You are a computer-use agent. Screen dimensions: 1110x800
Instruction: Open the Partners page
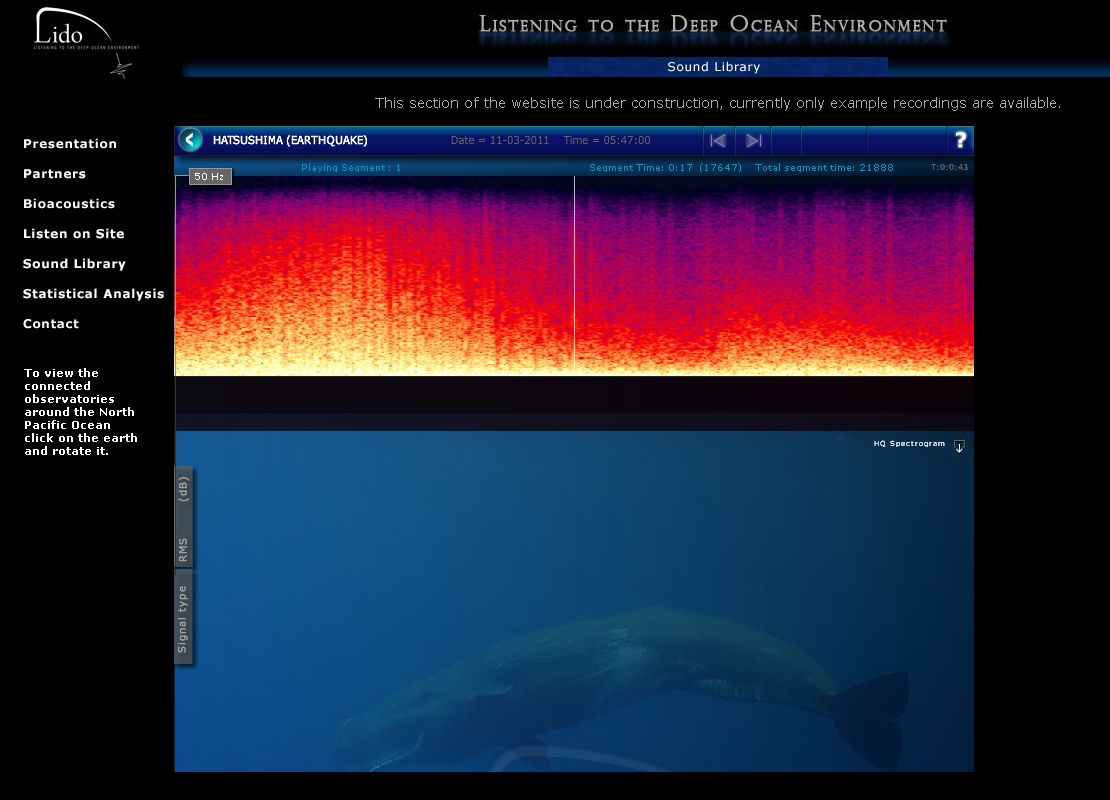pos(54,174)
